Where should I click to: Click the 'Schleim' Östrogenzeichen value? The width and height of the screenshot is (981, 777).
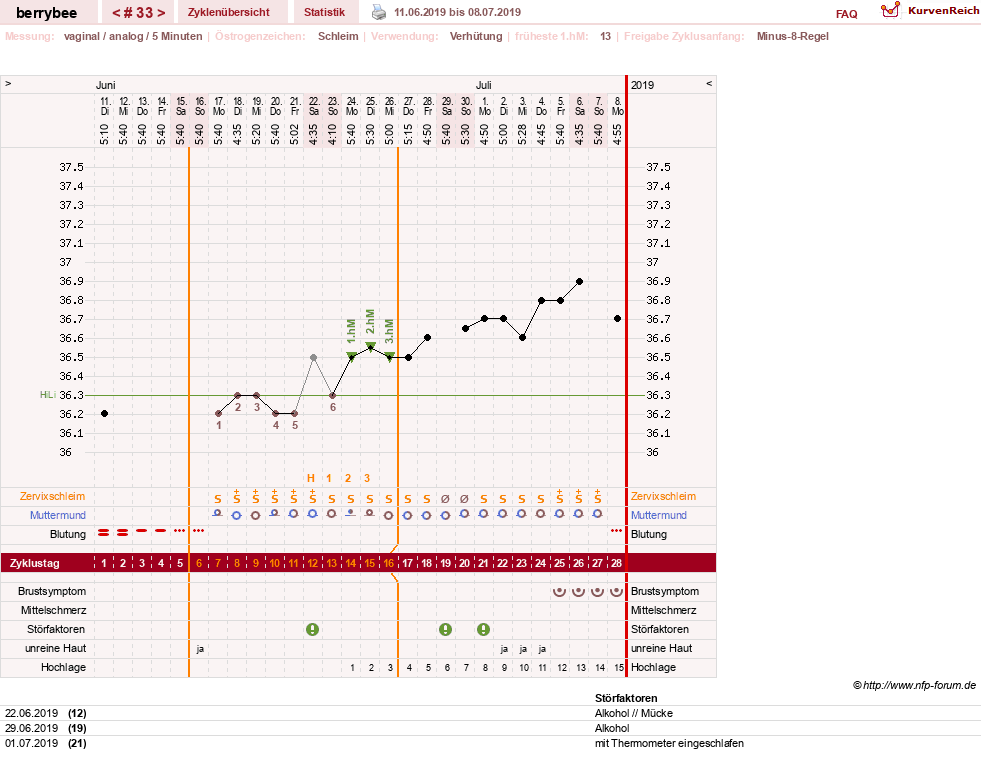point(338,36)
